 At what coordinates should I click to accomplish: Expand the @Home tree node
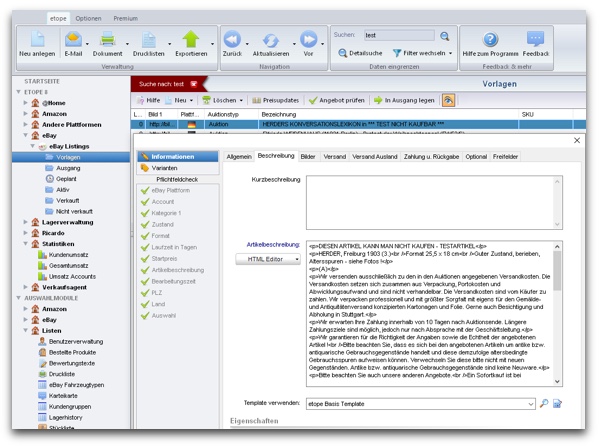[x=25, y=103]
